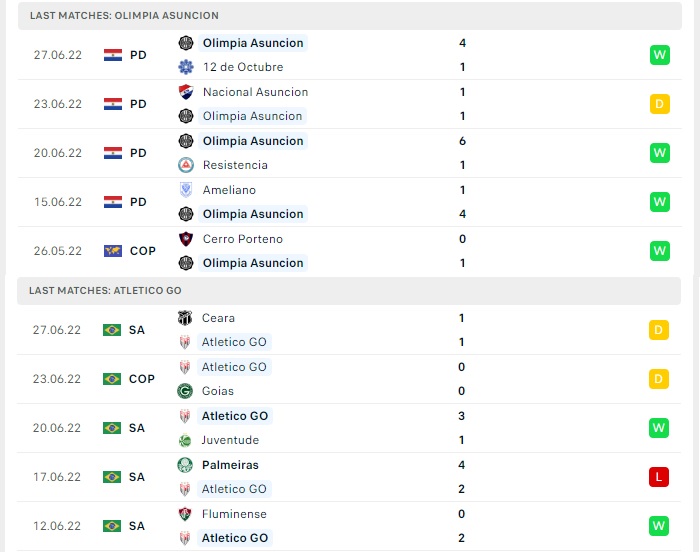This screenshot has width=700, height=552.
Task: Click the Resistencia club crest icon
Action: tap(186, 165)
